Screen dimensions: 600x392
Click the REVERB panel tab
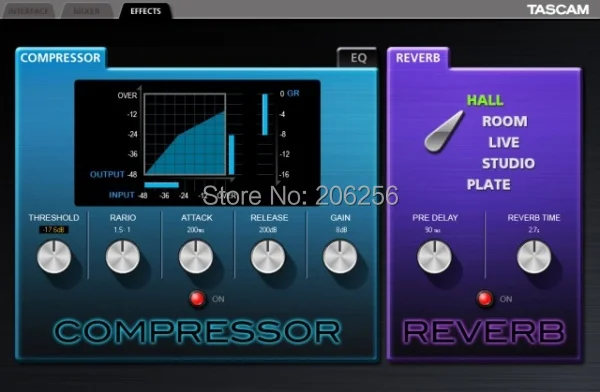coord(418,58)
